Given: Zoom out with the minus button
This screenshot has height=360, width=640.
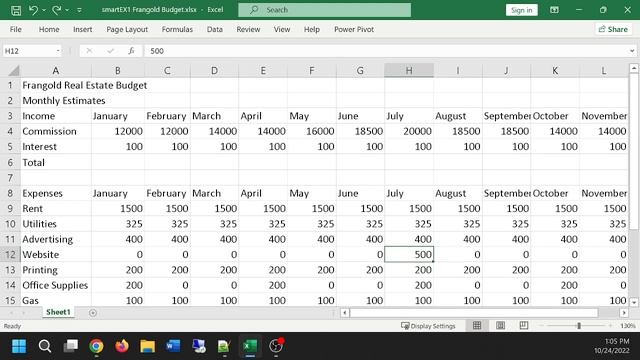Looking at the screenshot, I should (x=541, y=325).
